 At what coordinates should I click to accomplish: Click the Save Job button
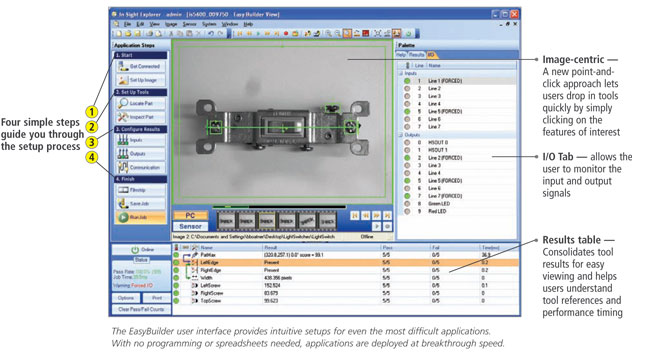click(x=140, y=204)
